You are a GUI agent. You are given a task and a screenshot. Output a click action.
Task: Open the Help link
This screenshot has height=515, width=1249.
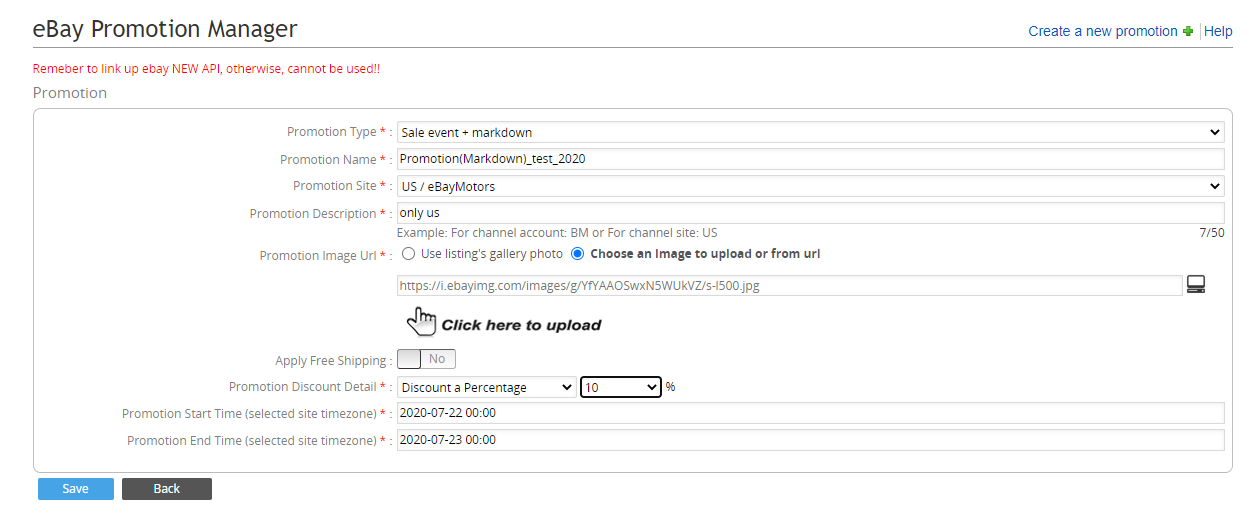point(1218,31)
